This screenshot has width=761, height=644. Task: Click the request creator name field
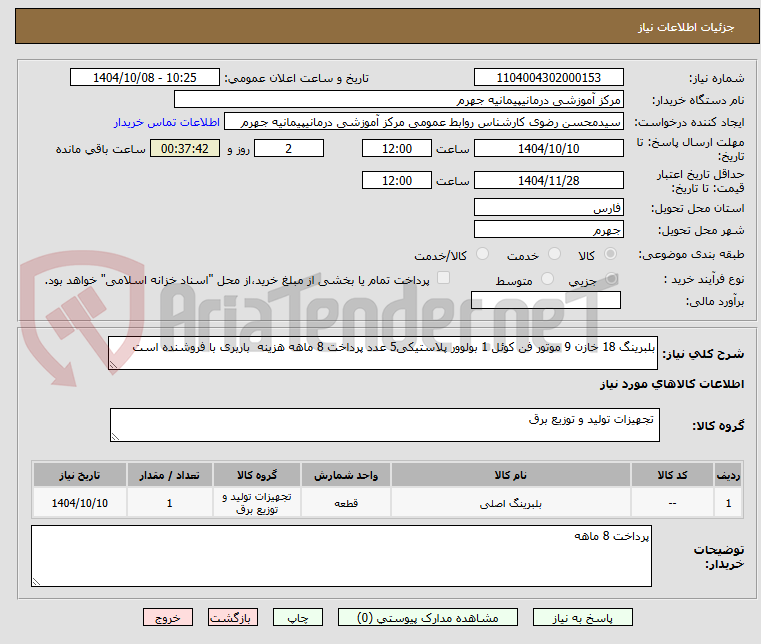424,122
